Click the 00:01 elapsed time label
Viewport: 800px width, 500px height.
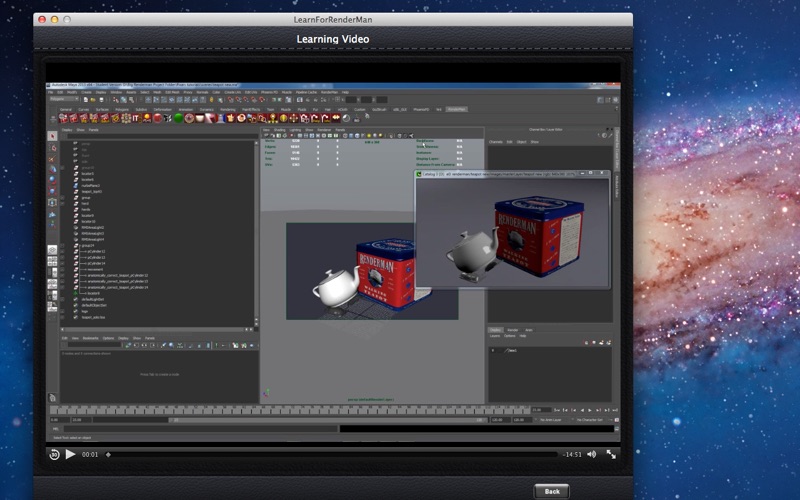point(90,454)
